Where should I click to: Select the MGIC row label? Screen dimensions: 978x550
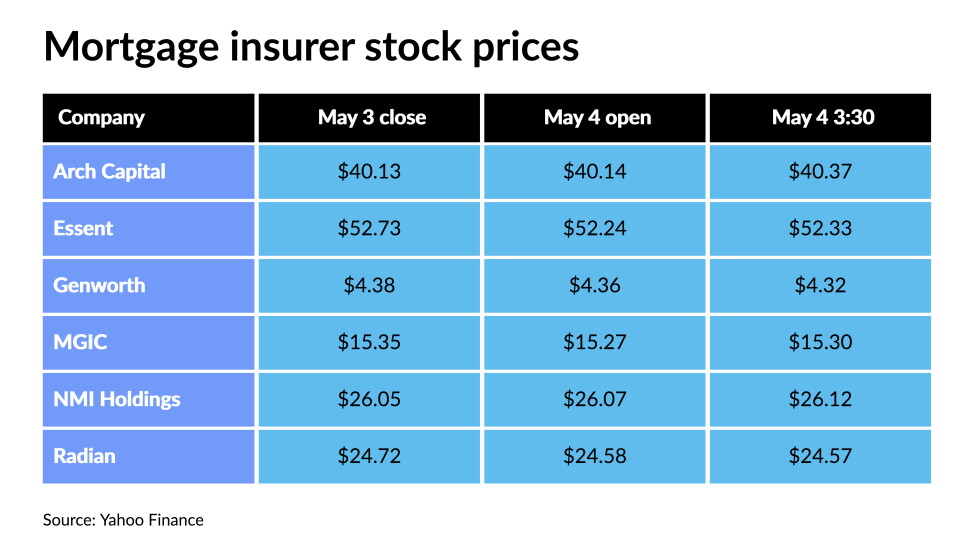(148, 342)
